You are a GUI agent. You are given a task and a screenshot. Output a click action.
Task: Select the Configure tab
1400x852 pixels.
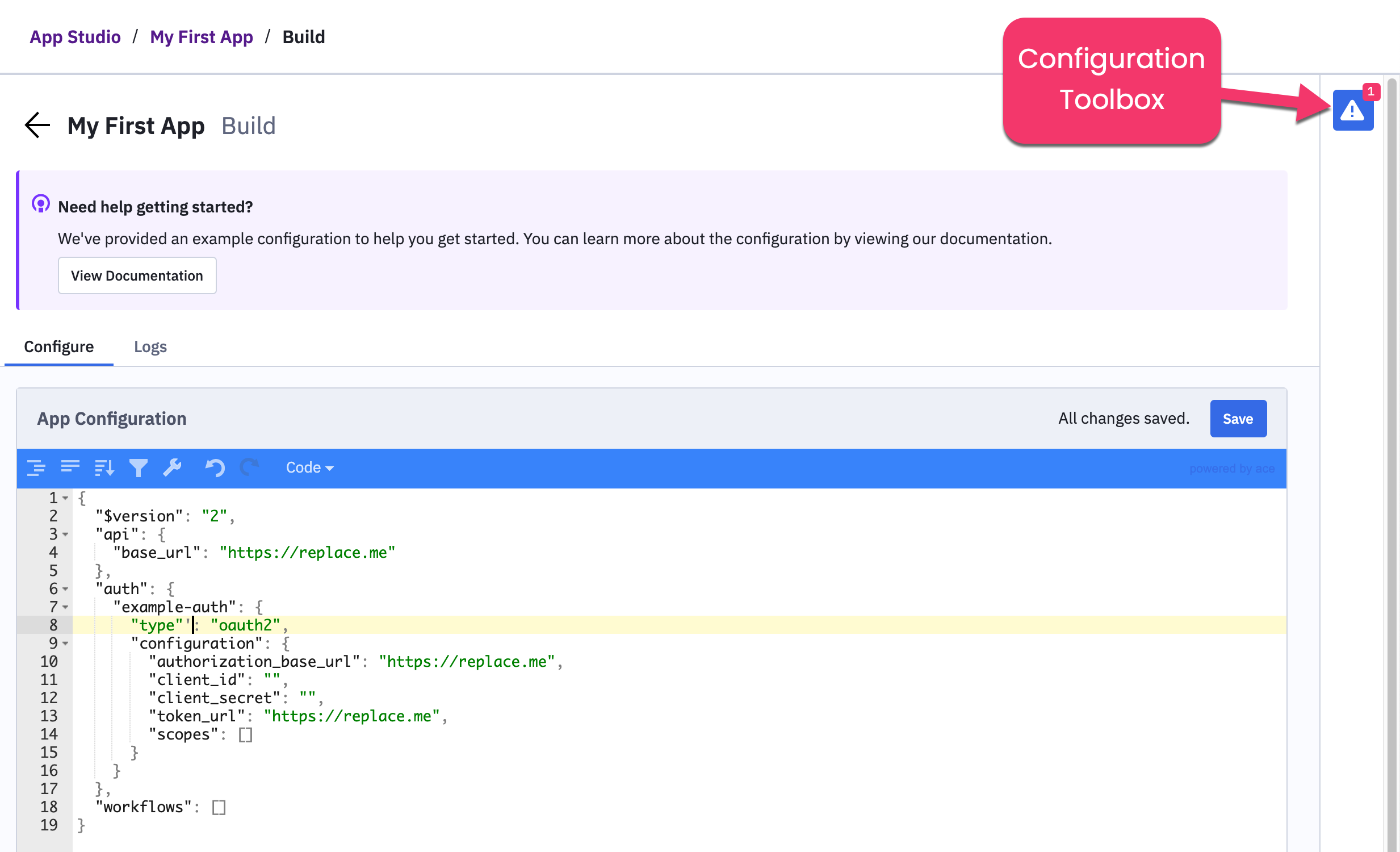pos(58,346)
